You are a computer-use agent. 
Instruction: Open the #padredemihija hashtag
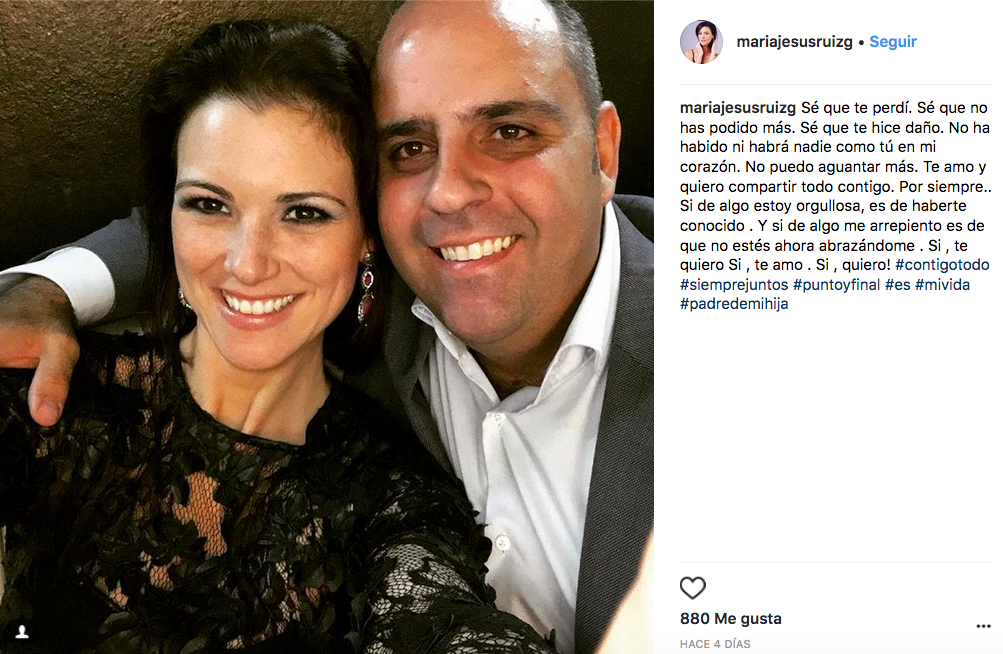coord(734,304)
